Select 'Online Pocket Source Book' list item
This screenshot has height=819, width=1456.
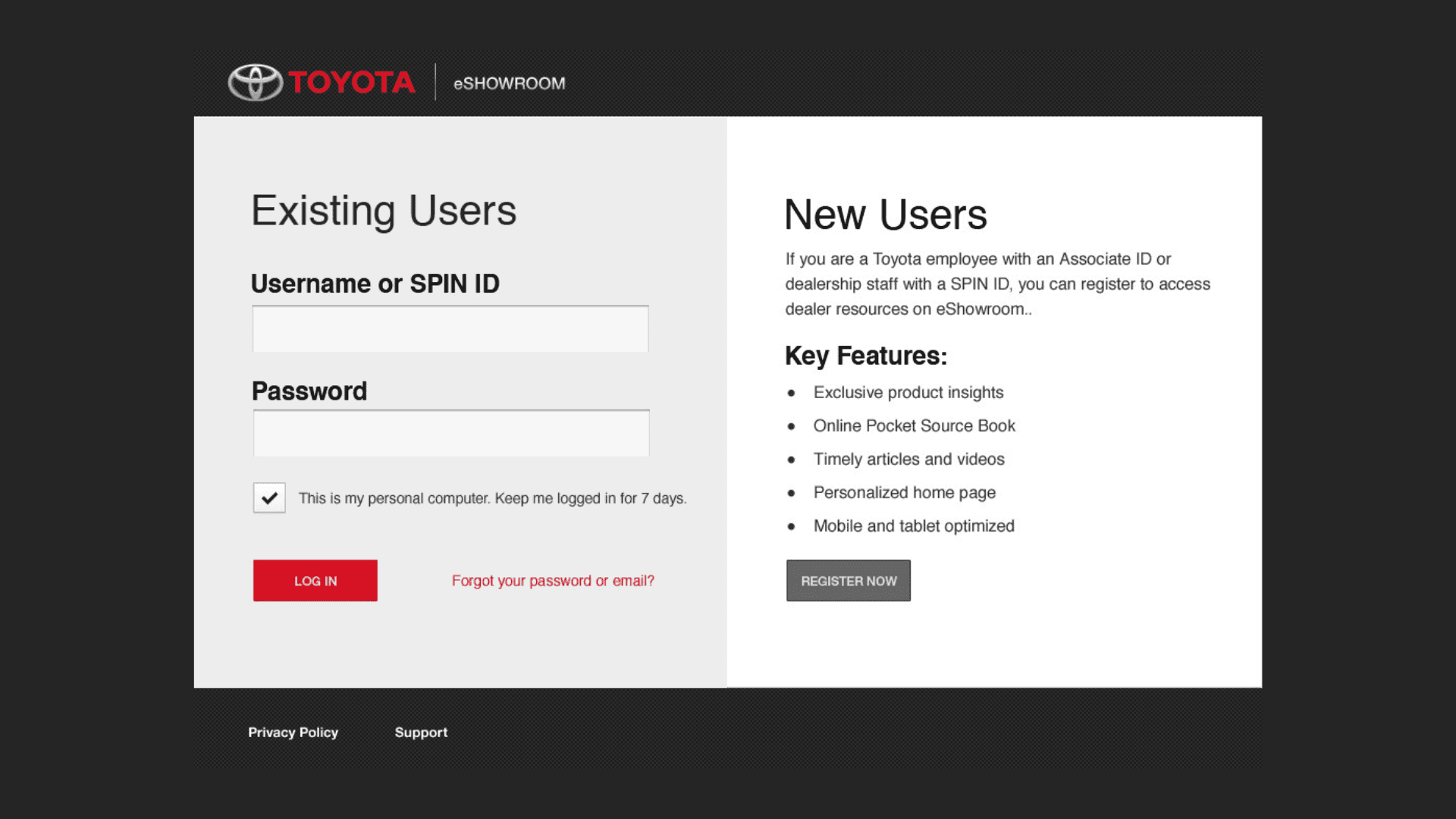[x=914, y=426]
